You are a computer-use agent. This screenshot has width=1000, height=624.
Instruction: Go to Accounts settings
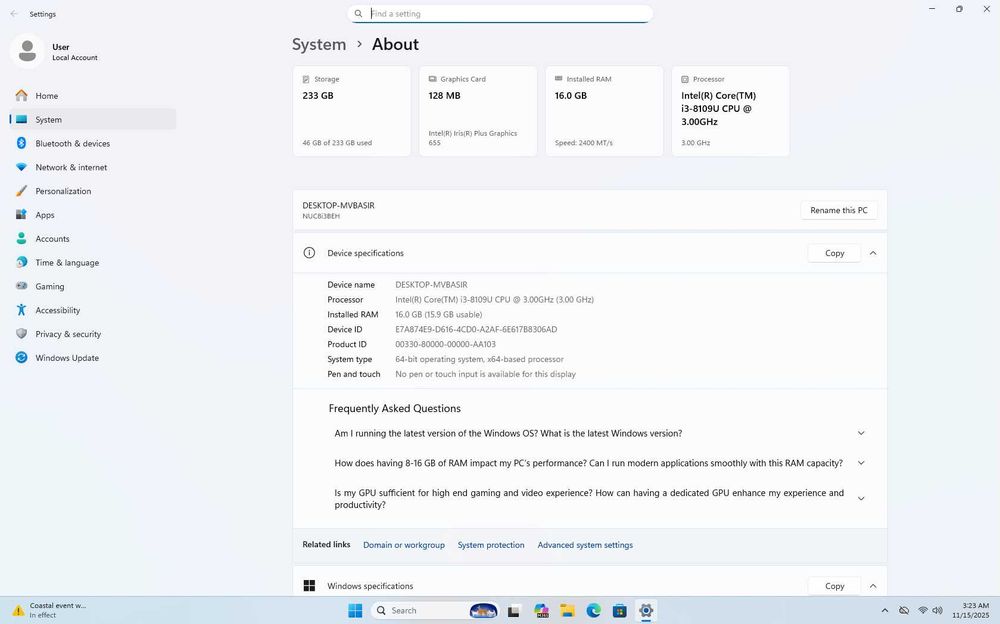coord(92,239)
